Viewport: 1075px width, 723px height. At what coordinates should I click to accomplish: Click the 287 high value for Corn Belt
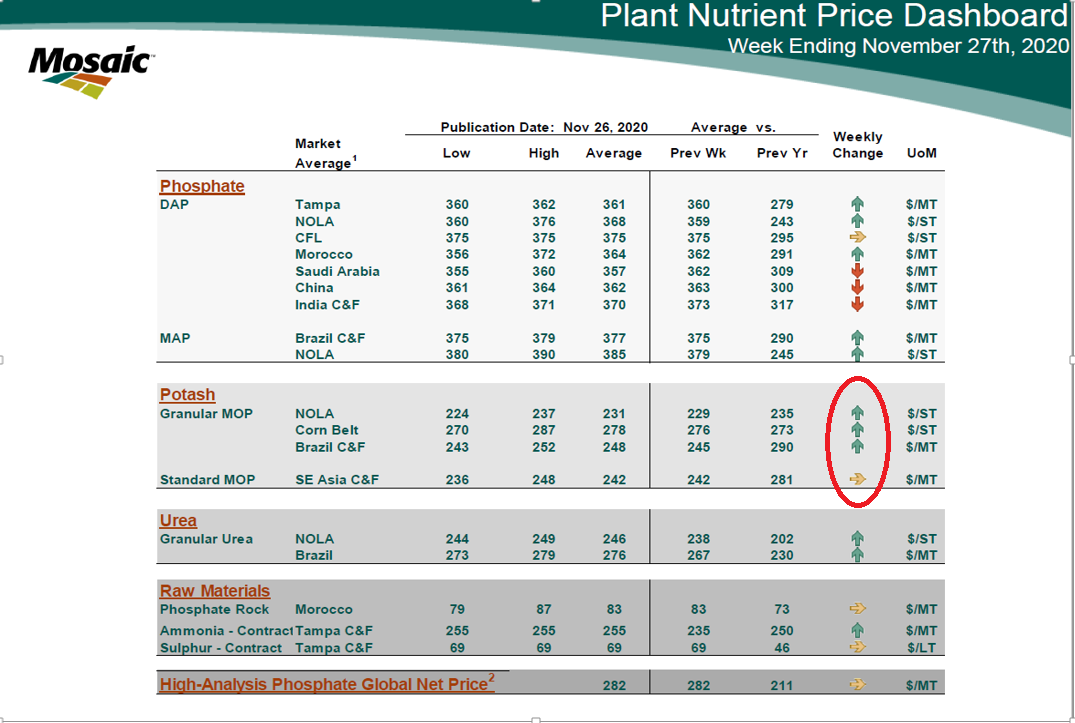click(x=544, y=430)
